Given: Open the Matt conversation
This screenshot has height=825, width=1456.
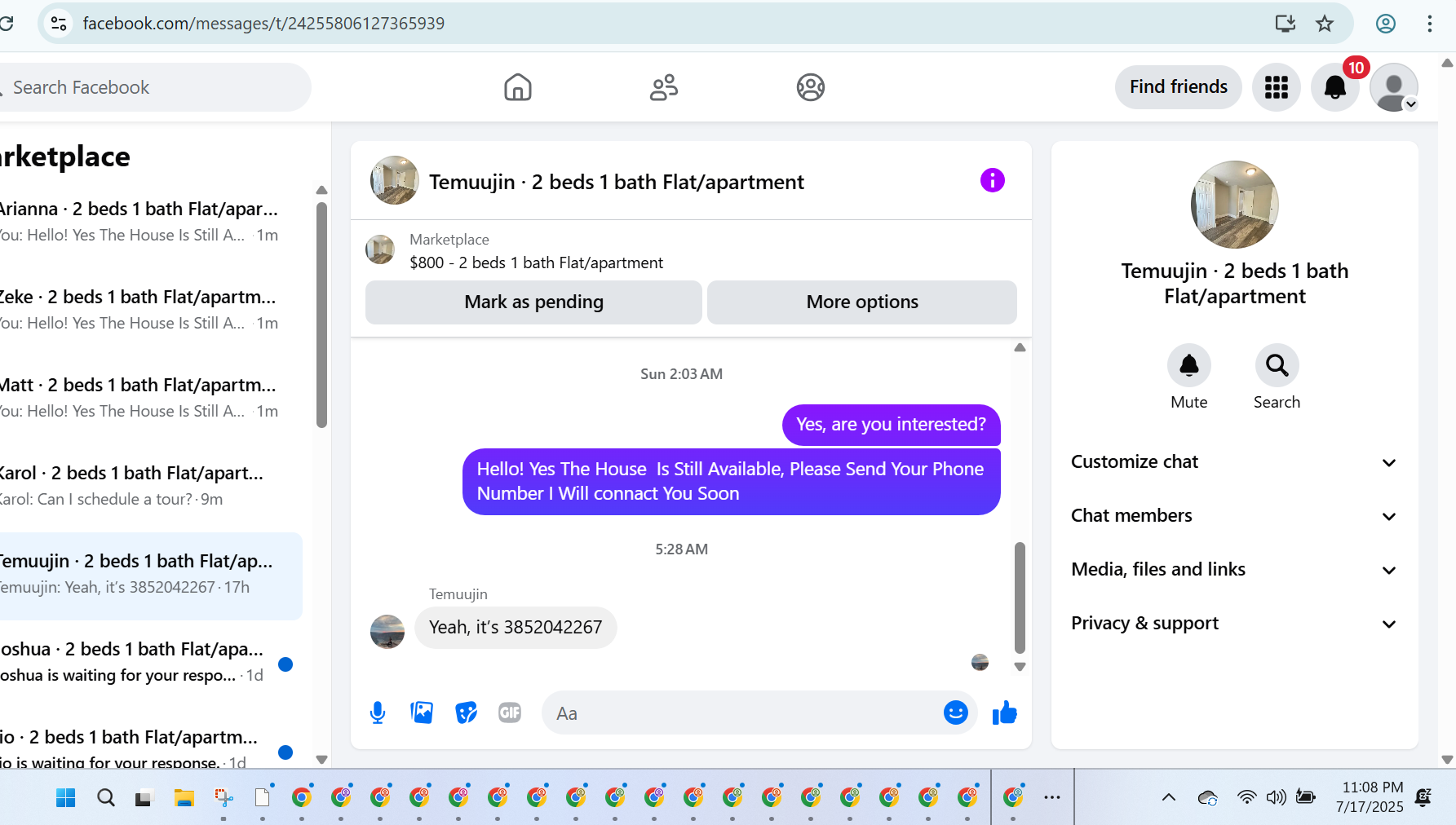Looking at the screenshot, I should [x=151, y=398].
